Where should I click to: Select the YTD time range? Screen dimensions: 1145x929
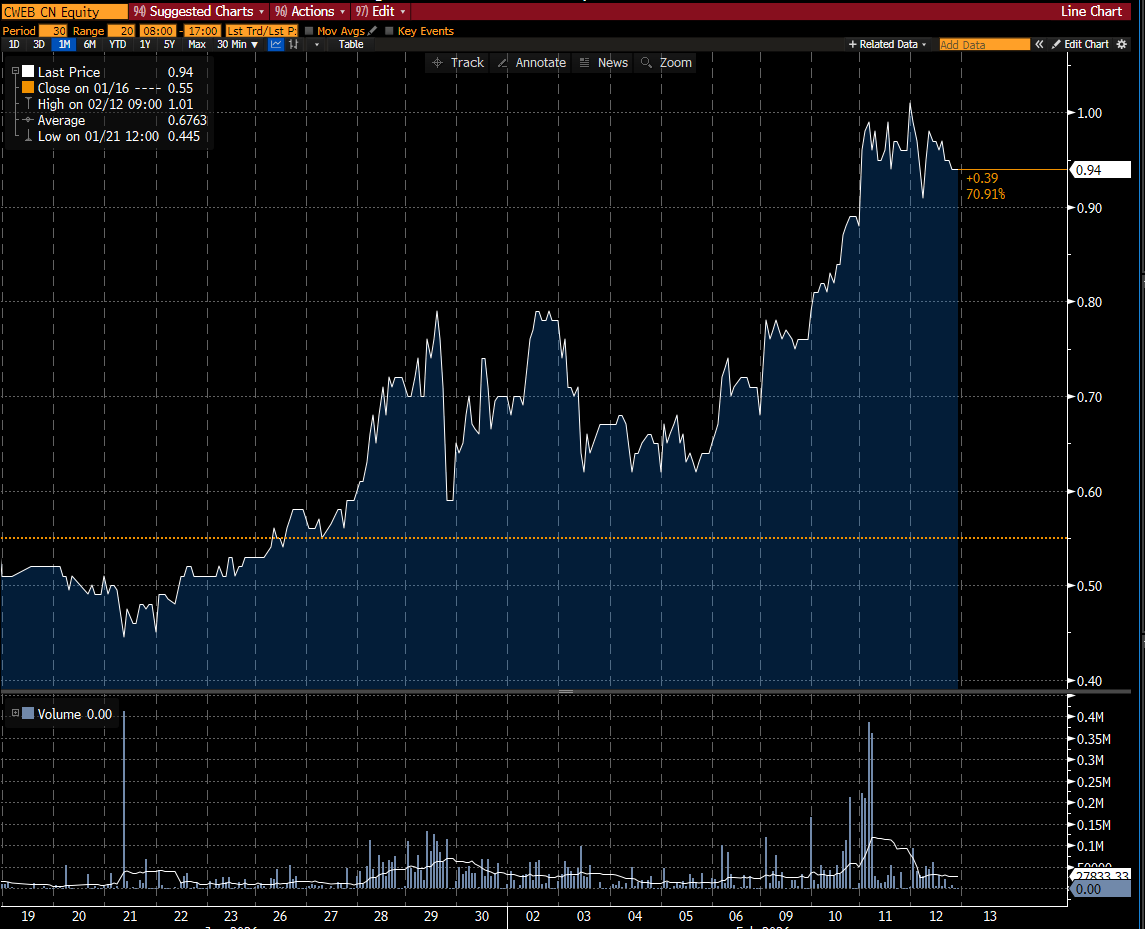(x=117, y=45)
